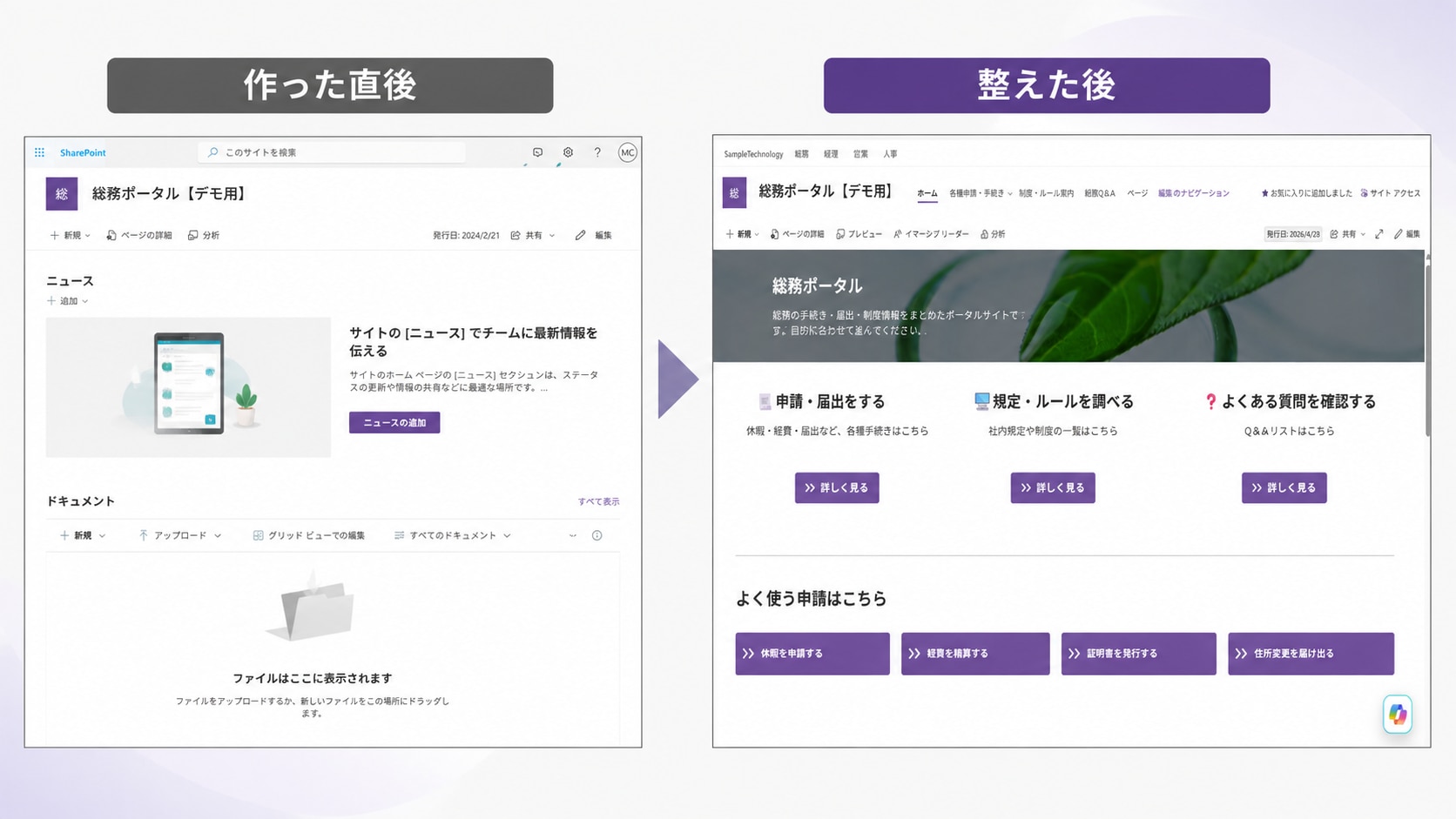The image size is (1456, 819).
Task: Open 分析 in 整えた後 screenshot
Action: 993,234
